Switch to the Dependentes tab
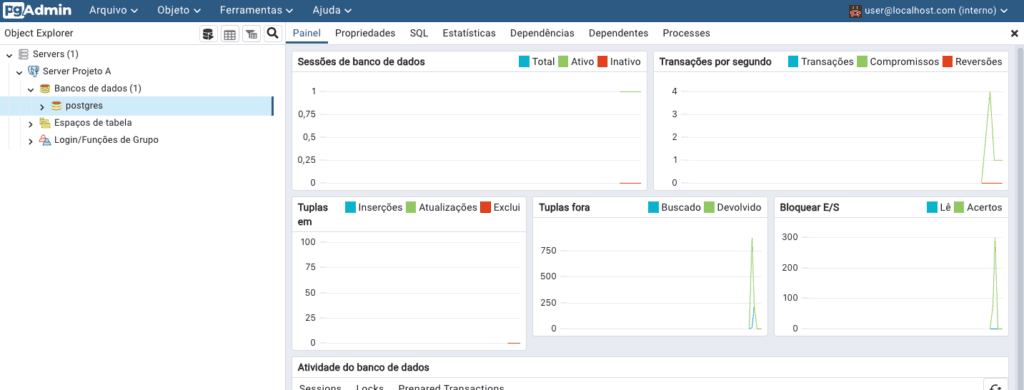This screenshot has height=390, width=1024. (618, 33)
